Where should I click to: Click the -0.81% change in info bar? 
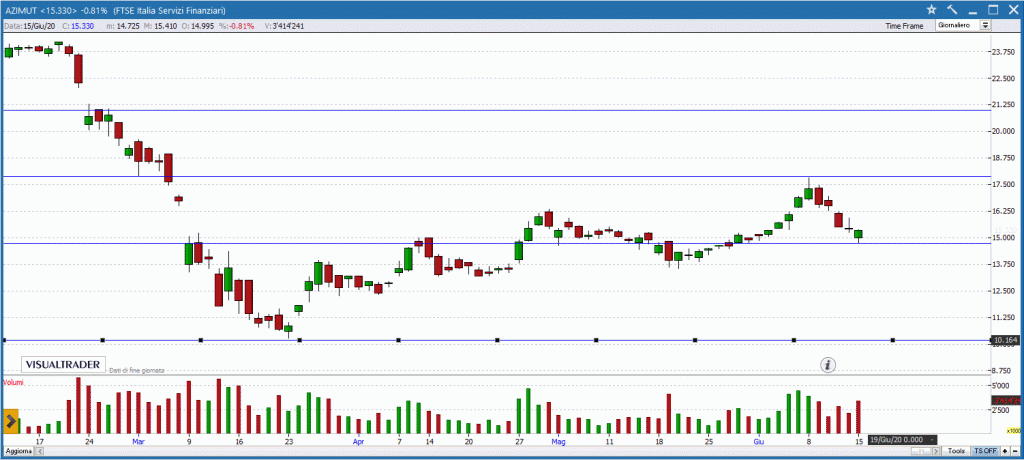(244, 26)
